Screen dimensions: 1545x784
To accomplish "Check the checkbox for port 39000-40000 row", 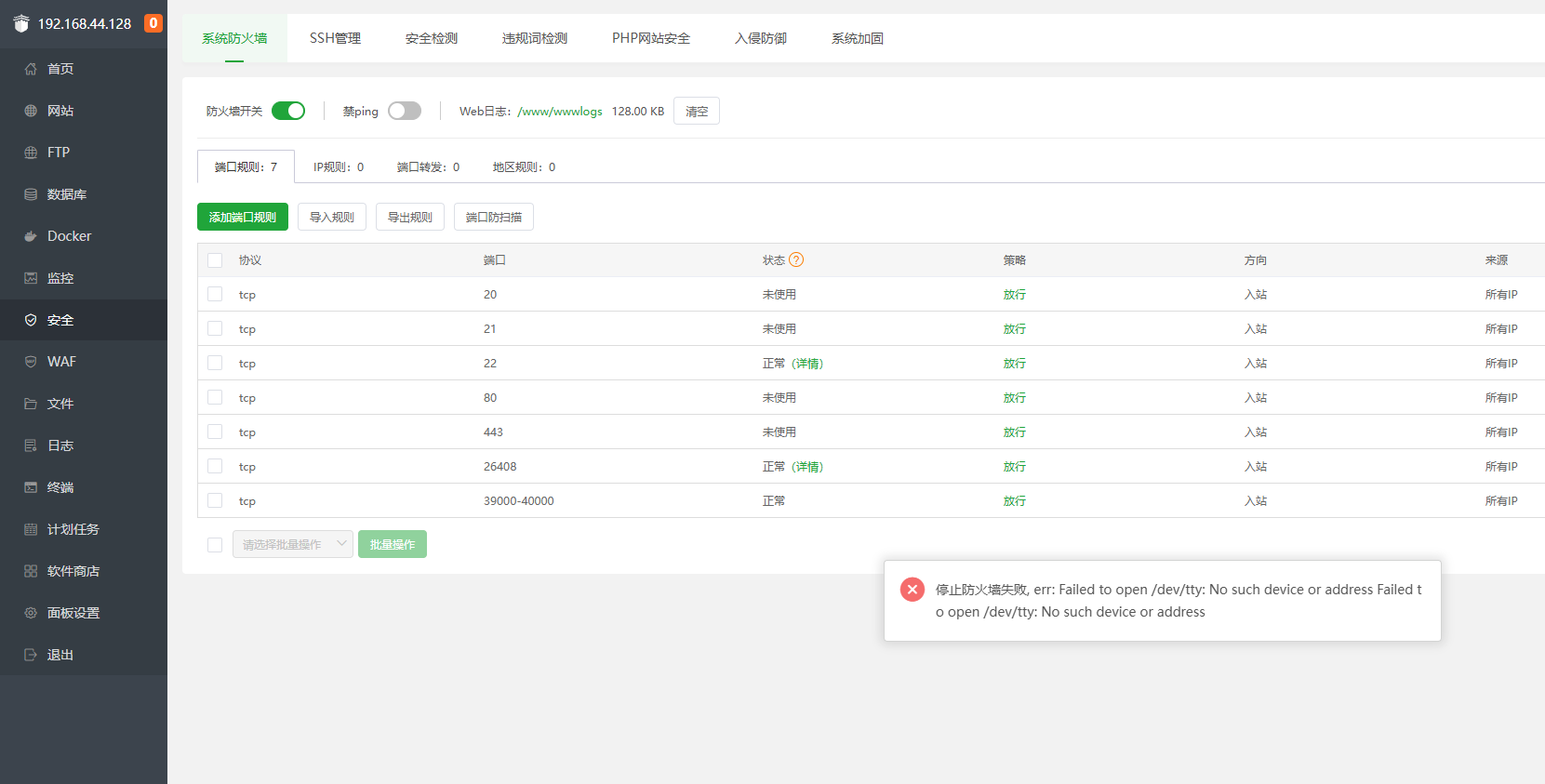I will 215,500.
